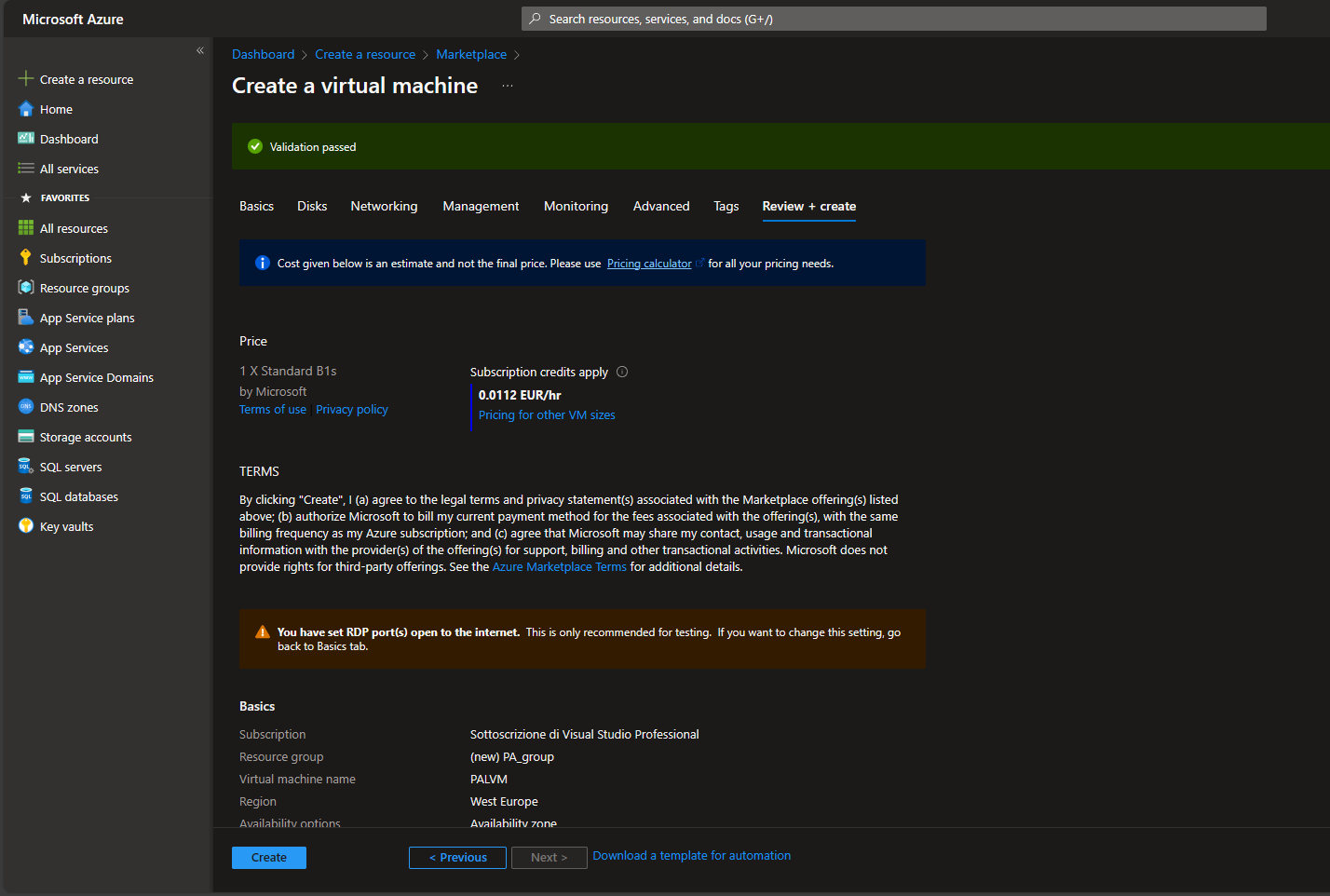Click the App Service Domains icon
Screen dimensions: 1330x896
[x=26, y=377]
